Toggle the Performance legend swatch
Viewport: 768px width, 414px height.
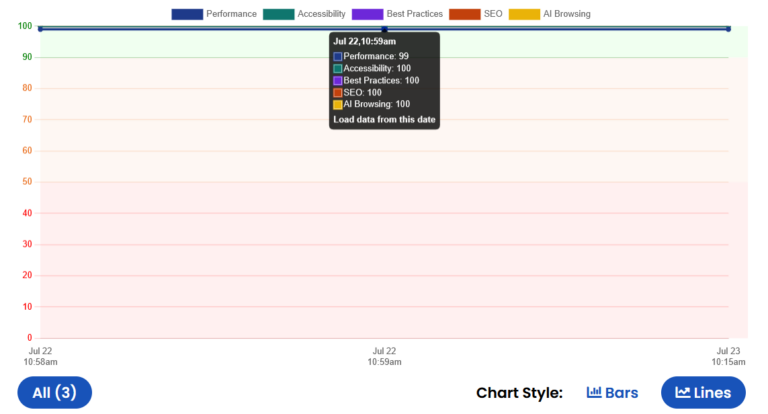pyautogui.click(x=187, y=14)
